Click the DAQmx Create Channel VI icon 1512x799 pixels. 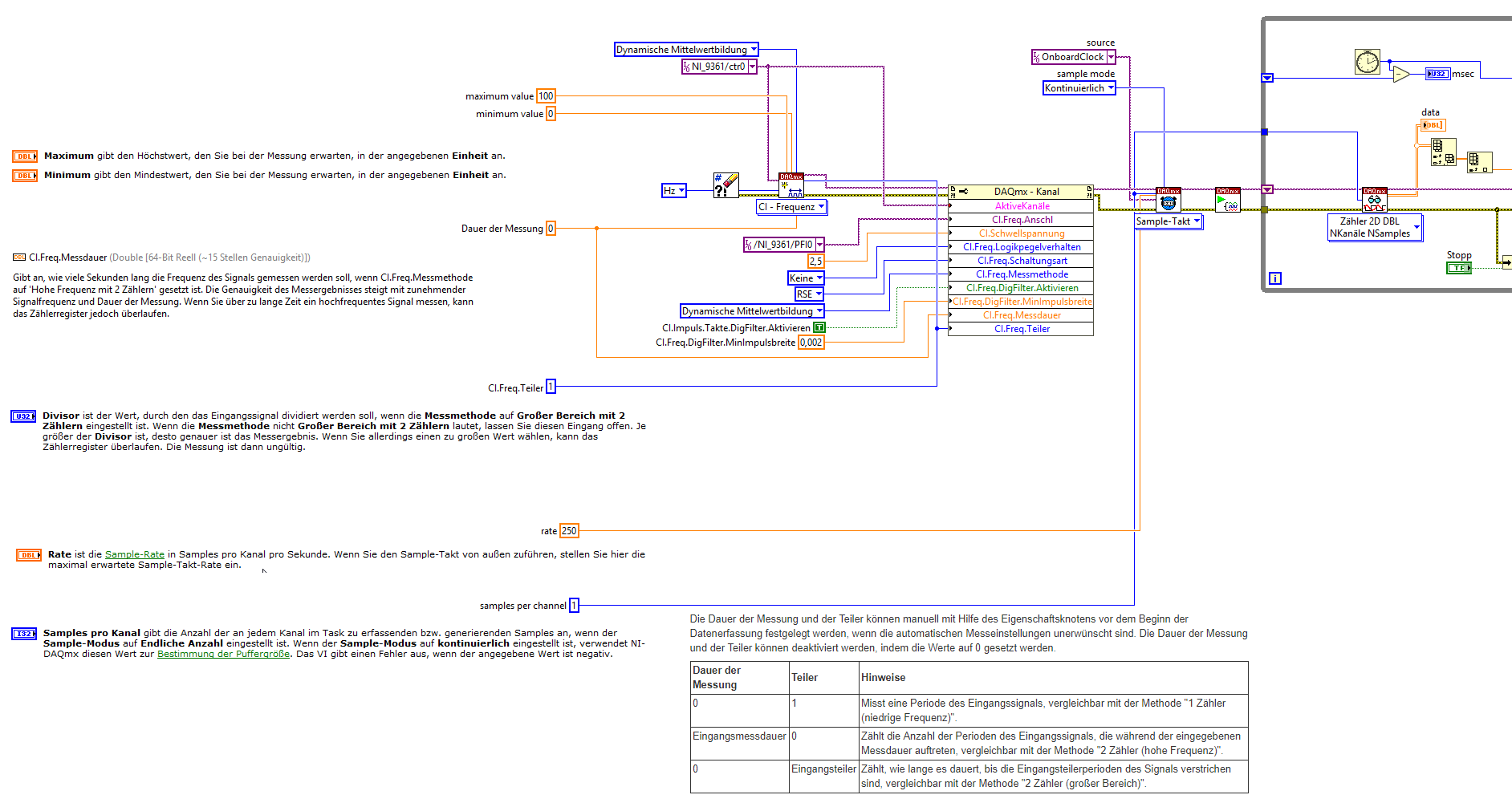(x=791, y=185)
